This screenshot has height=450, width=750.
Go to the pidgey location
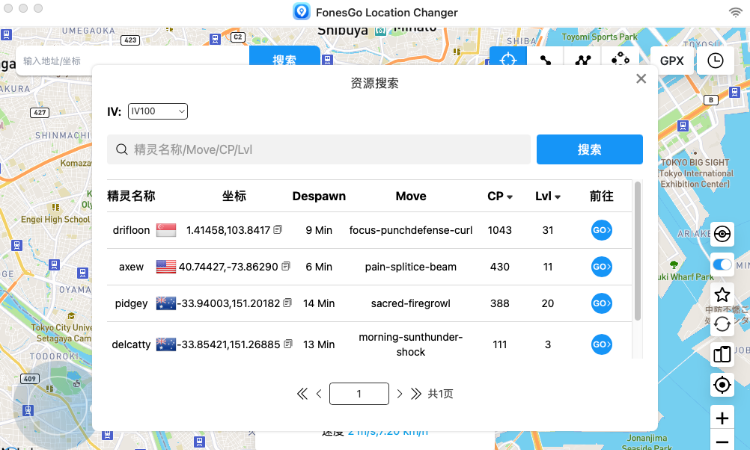point(601,303)
